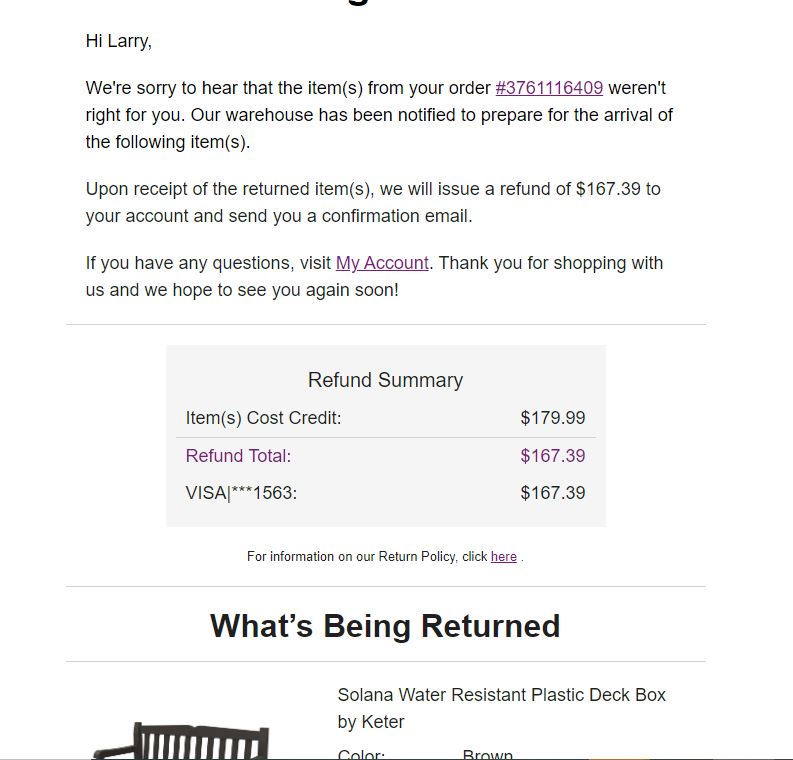The height and width of the screenshot is (760, 793).
Task: Select the Item(s) Cost Credit label
Action: pos(263,418)
